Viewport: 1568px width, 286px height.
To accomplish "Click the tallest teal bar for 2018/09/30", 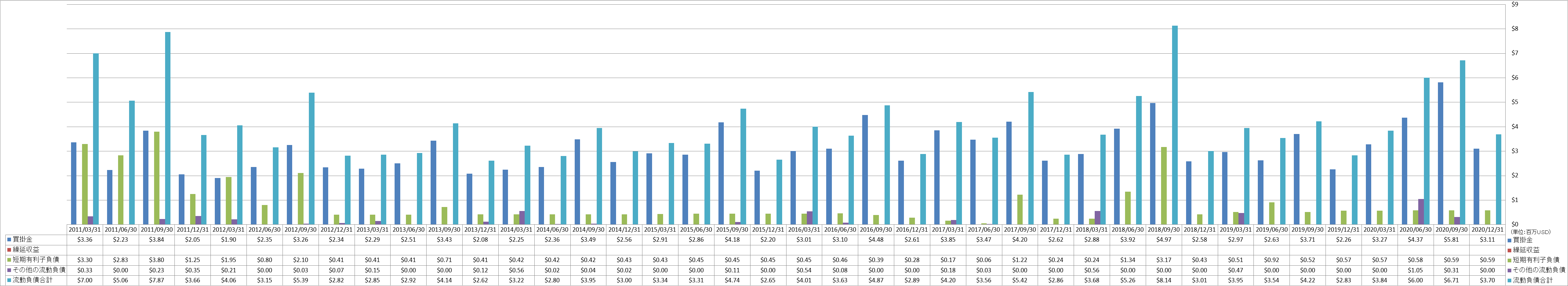I will tap(1175, 125).
